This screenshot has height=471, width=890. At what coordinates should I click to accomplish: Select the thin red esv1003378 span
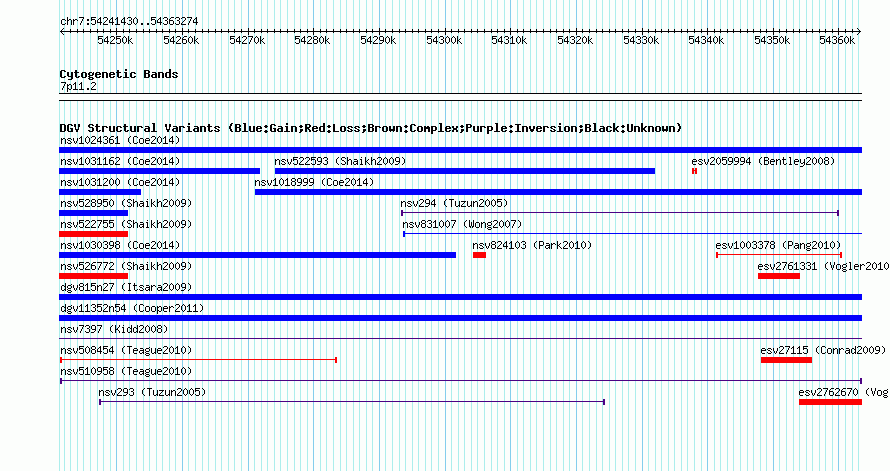(779, 255)
